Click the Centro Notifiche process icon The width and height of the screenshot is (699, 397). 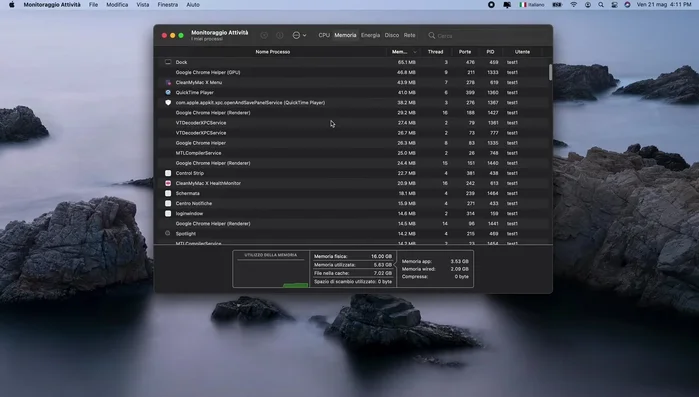click(x=168, y=203)
